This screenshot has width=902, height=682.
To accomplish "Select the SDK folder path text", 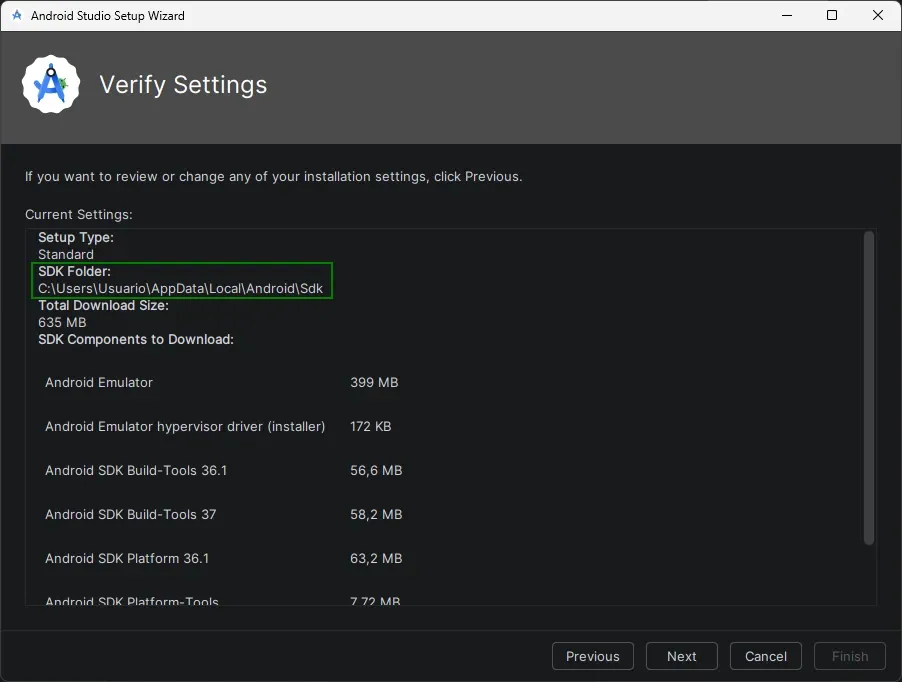I will [x=181, y=289].
